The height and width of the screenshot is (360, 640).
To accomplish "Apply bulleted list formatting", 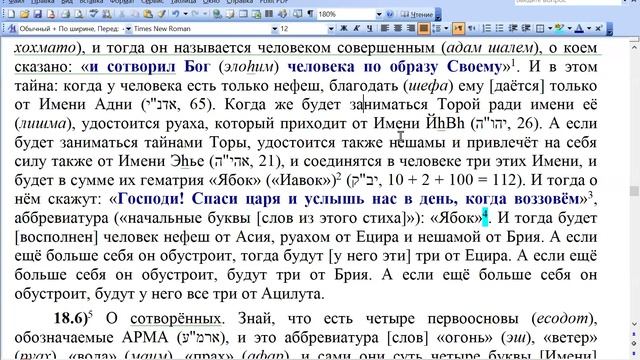I will click(x=500, y=28).
